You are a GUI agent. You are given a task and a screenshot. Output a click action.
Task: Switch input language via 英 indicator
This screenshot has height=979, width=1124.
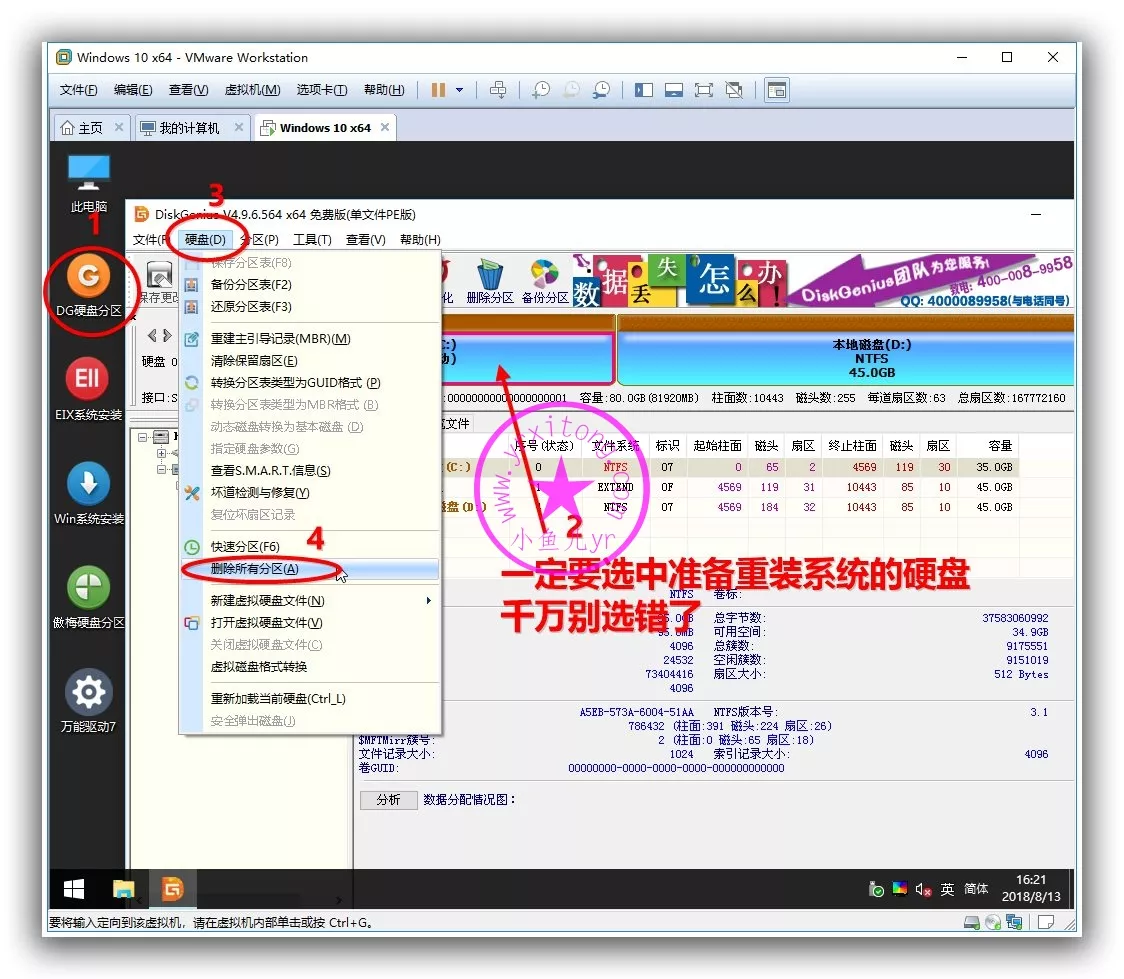[x=947, y=889]
